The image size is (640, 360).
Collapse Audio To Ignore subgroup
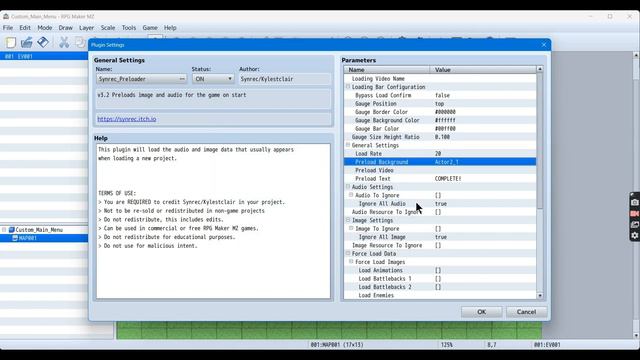pos(351,195)
